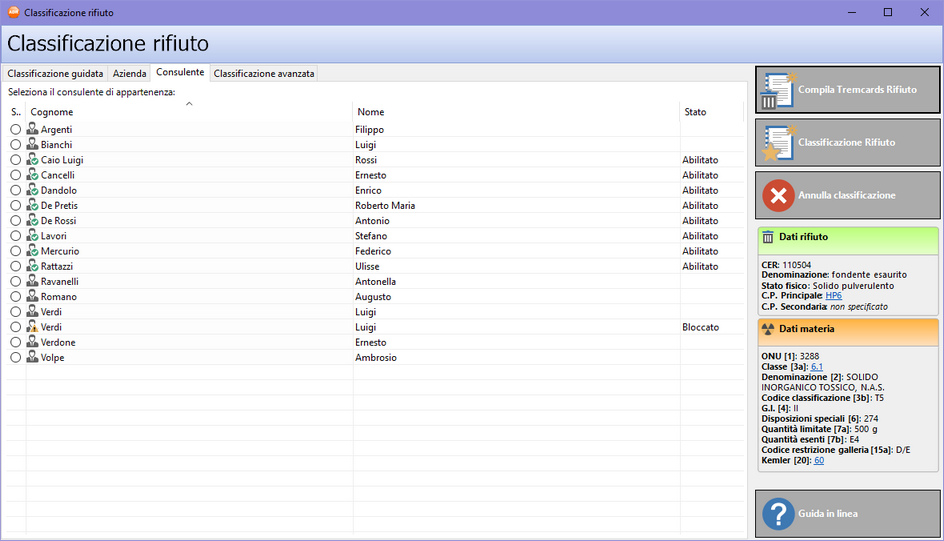Click the red X Annulla classificazione icon
The image size is (944, 541).
coord(778,195)
